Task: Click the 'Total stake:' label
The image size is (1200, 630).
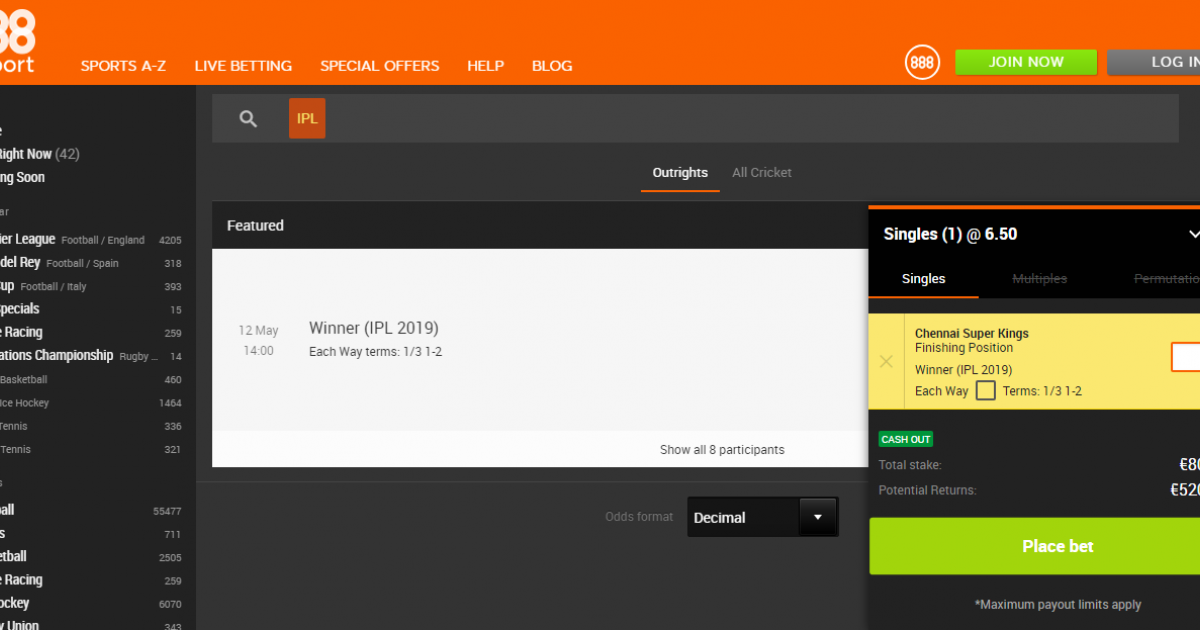Action: (x=910, y=465)
